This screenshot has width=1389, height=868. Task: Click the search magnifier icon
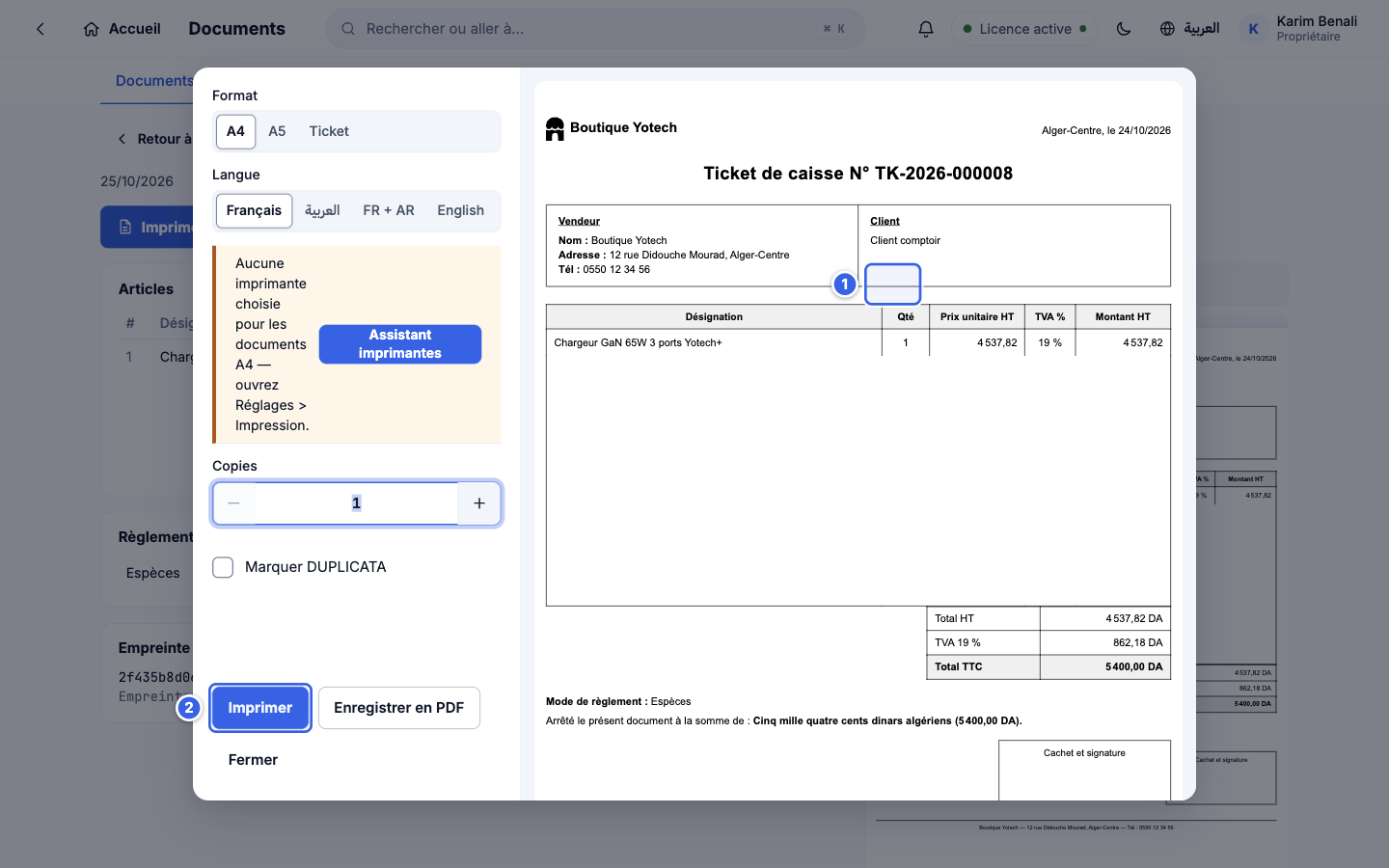pos(348,29)
